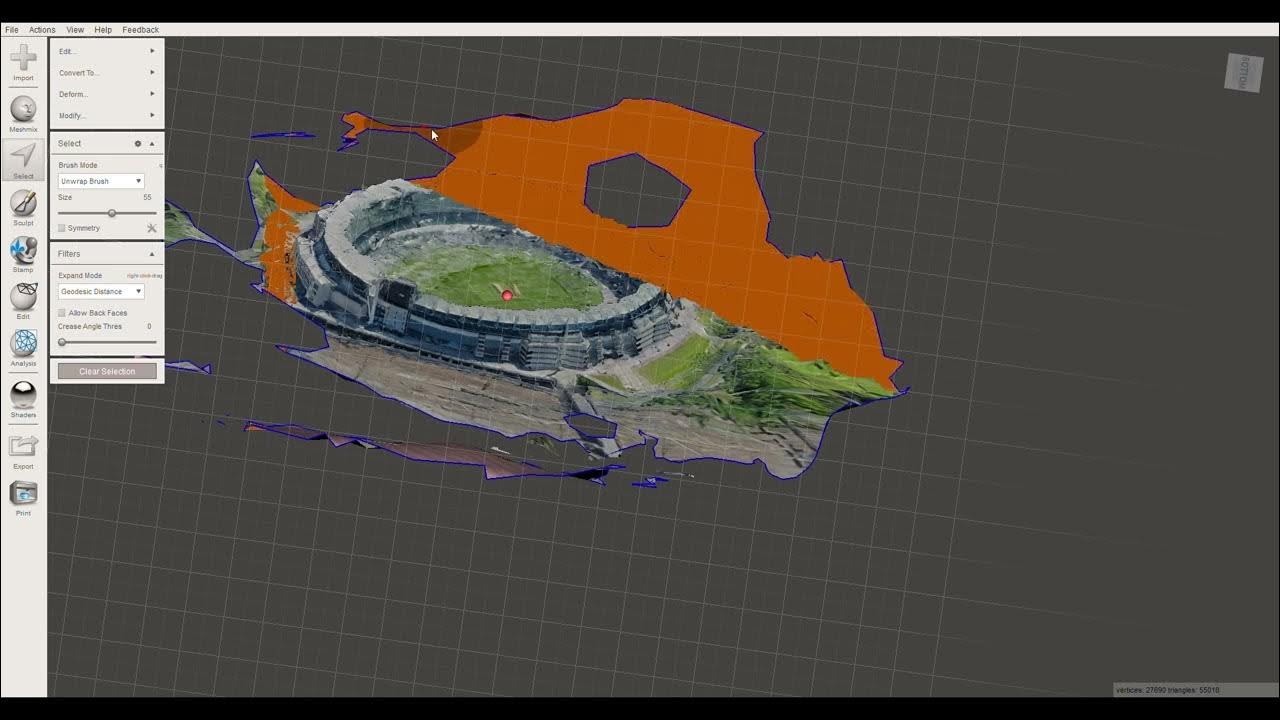Expand the Convert To... submenu
The image size is (1280, 720).
(x=107, y=73)
